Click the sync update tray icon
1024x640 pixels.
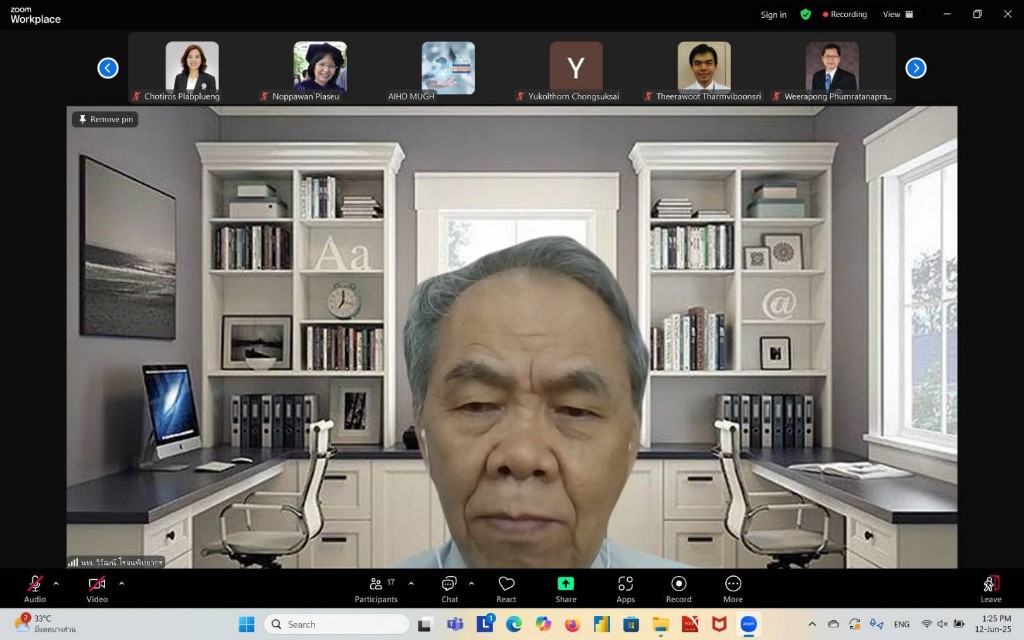854,624
